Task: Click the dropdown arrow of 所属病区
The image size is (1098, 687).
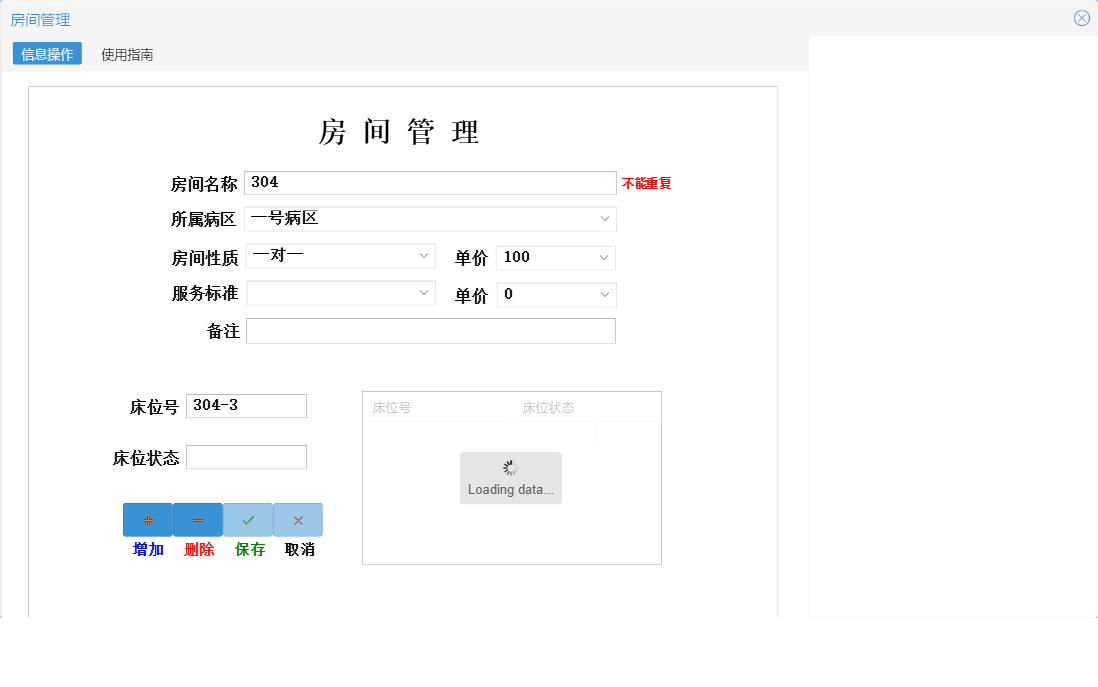Action: 604,218
